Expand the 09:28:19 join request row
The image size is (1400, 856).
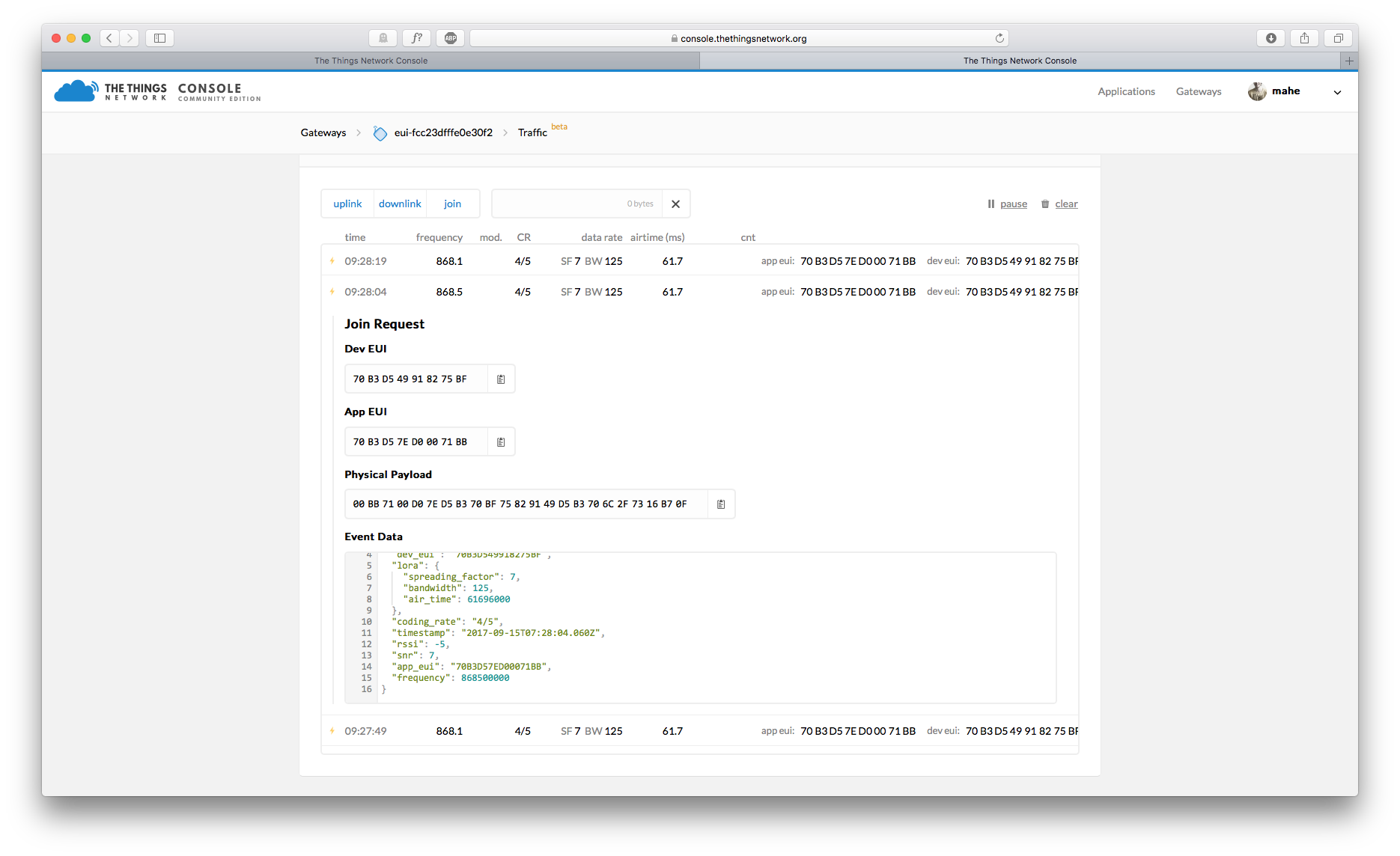(x=700, y=261)
